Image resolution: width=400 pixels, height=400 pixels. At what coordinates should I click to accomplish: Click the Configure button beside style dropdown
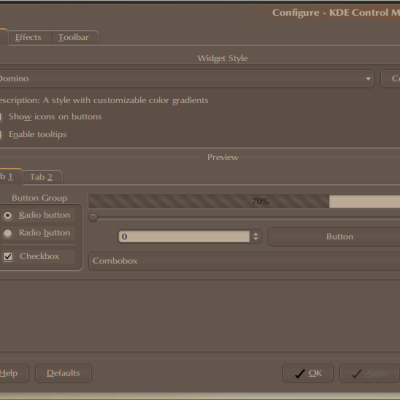point(390,79)
